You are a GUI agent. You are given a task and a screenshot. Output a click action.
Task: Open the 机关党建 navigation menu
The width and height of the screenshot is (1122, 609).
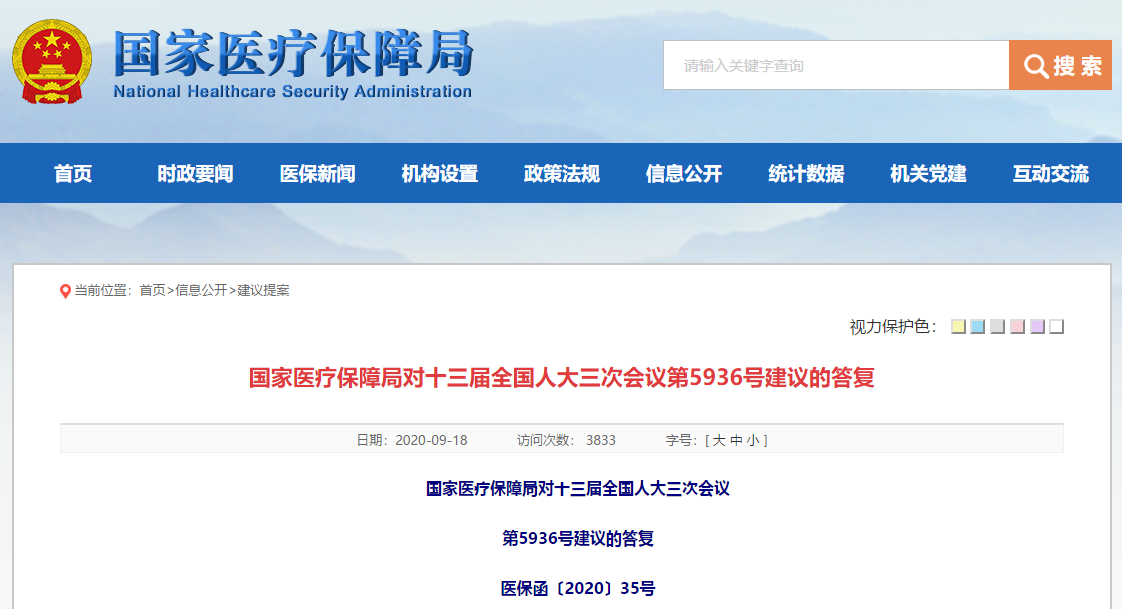pyautogui.click(x=928, y=173)
